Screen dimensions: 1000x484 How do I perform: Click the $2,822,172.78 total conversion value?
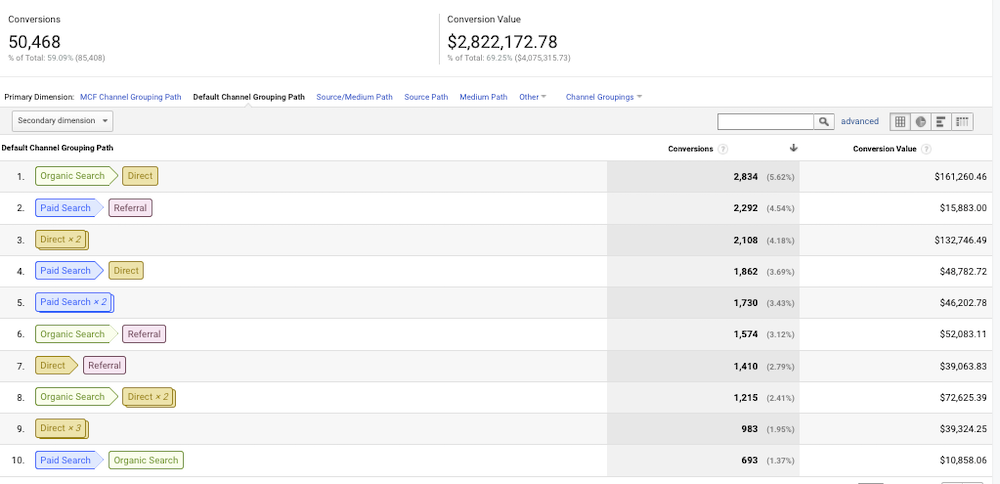pos(503,42)
